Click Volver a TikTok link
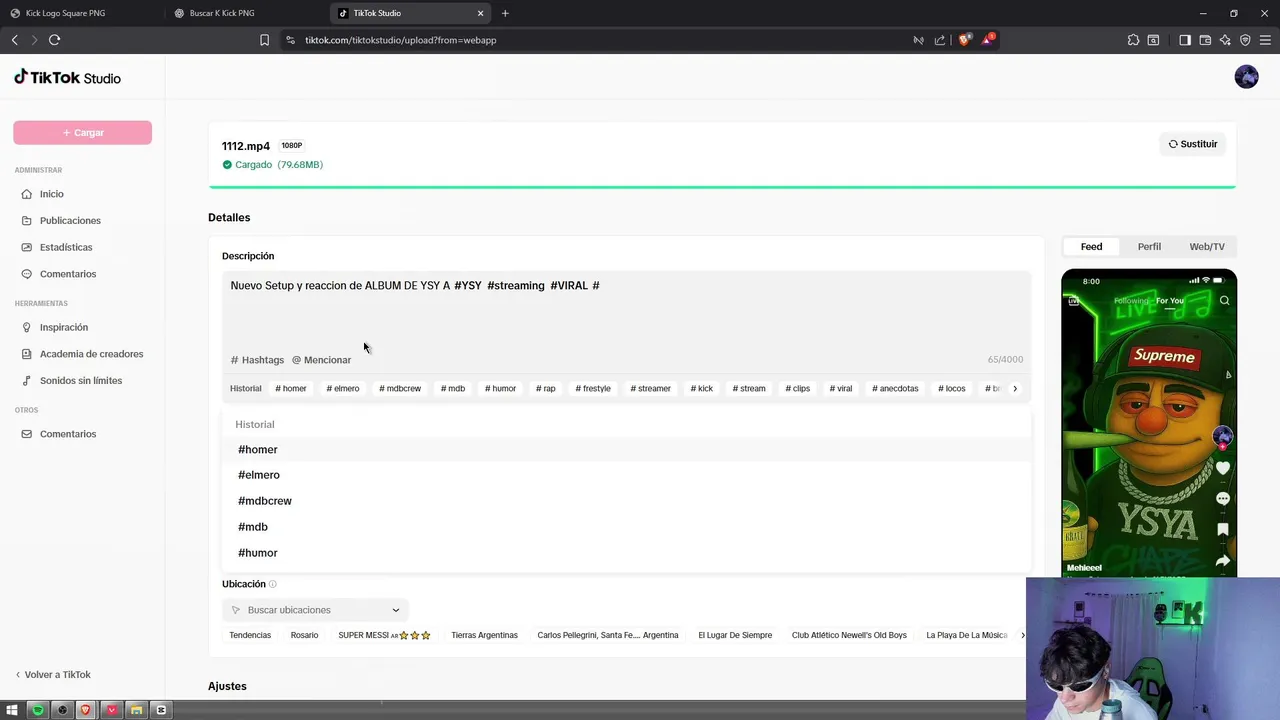 coord(53,675)
